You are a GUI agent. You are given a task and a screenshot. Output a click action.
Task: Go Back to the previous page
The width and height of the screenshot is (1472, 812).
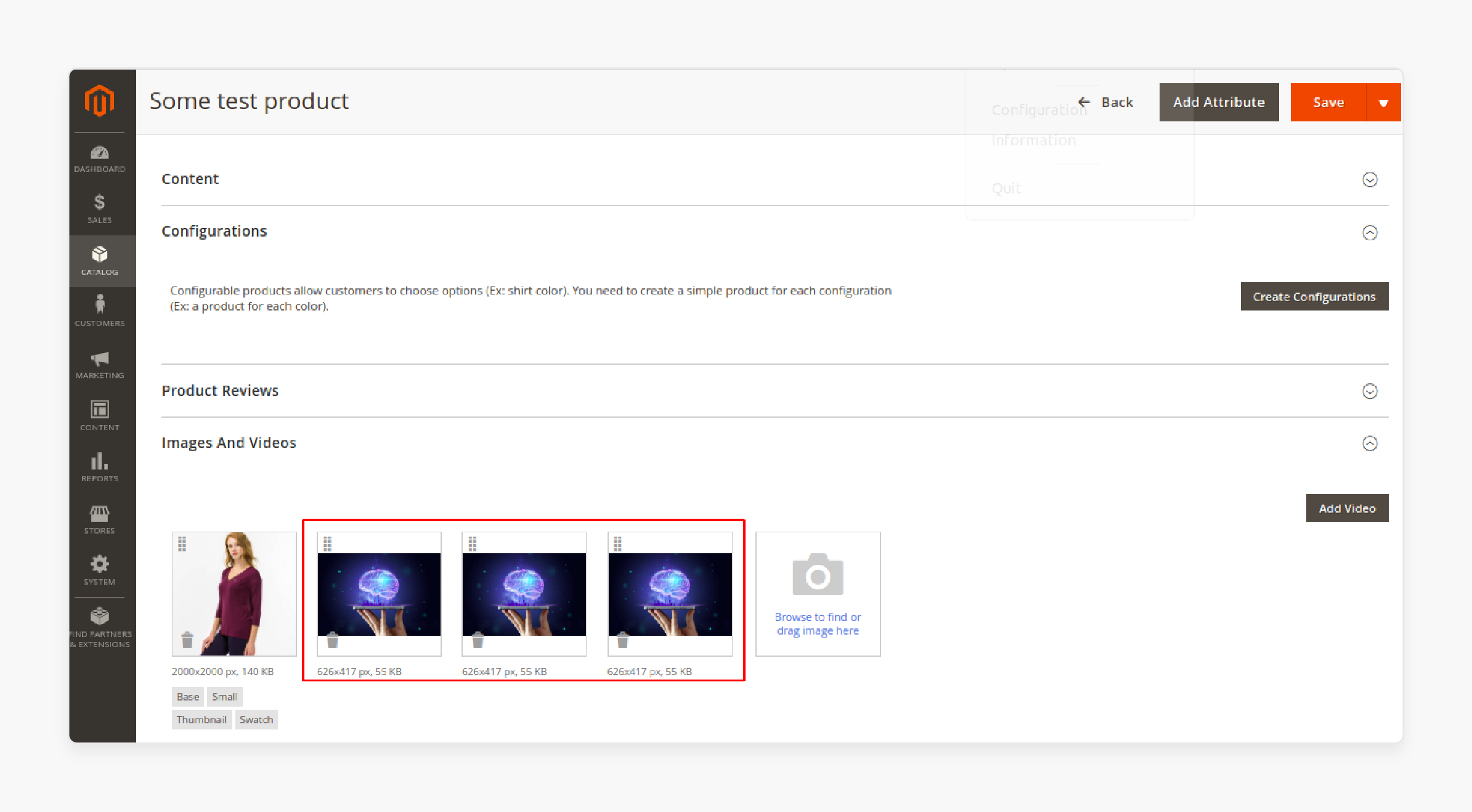coord(1106,102)
